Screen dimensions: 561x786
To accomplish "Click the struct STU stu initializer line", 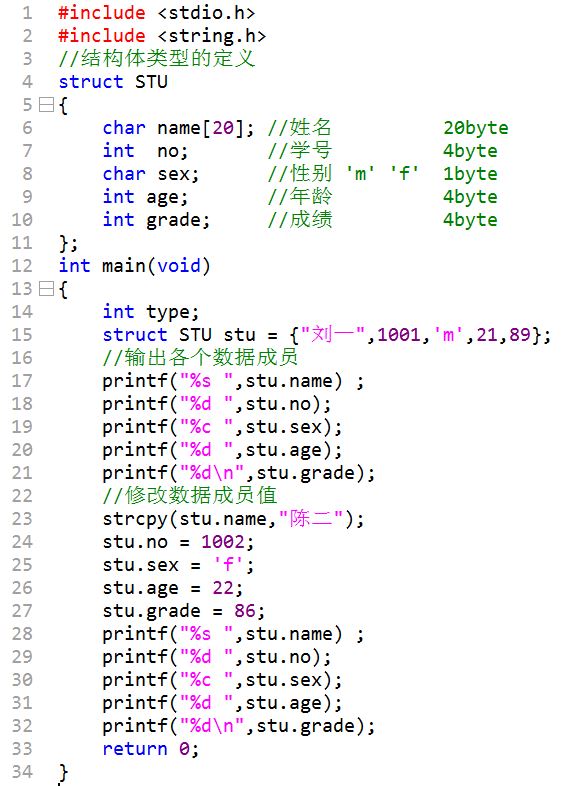I will click(326, 335).
